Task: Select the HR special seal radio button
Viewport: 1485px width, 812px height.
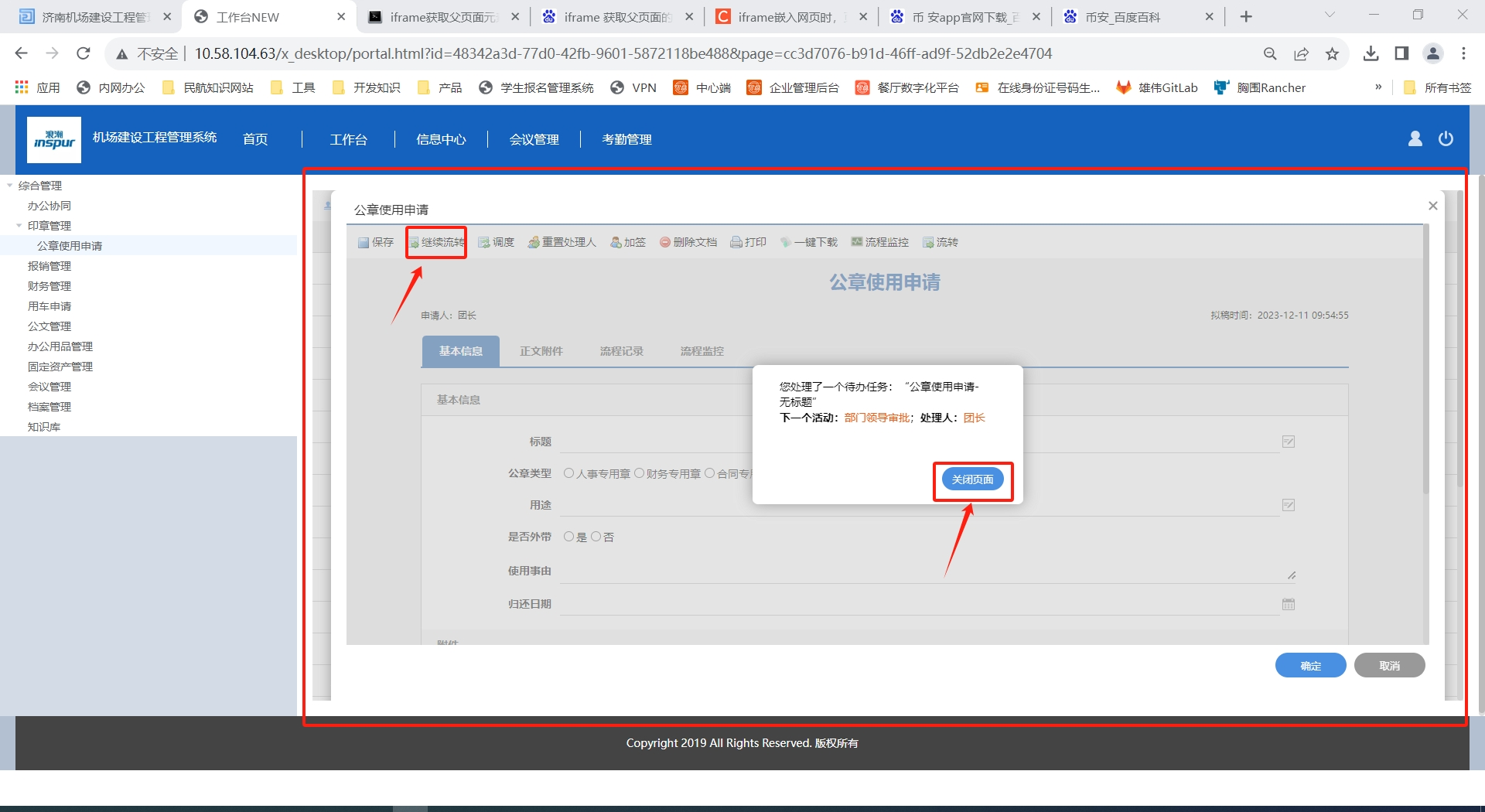Action: tap(569, 473)
